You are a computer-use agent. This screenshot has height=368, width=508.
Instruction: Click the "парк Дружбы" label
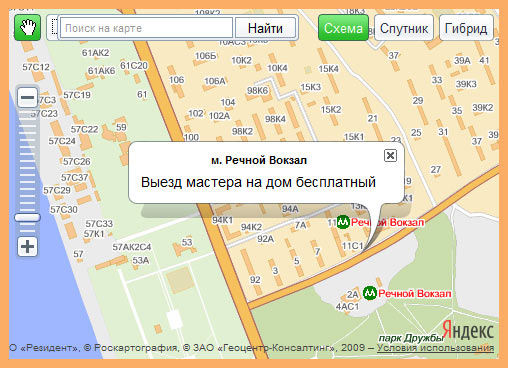411,338
